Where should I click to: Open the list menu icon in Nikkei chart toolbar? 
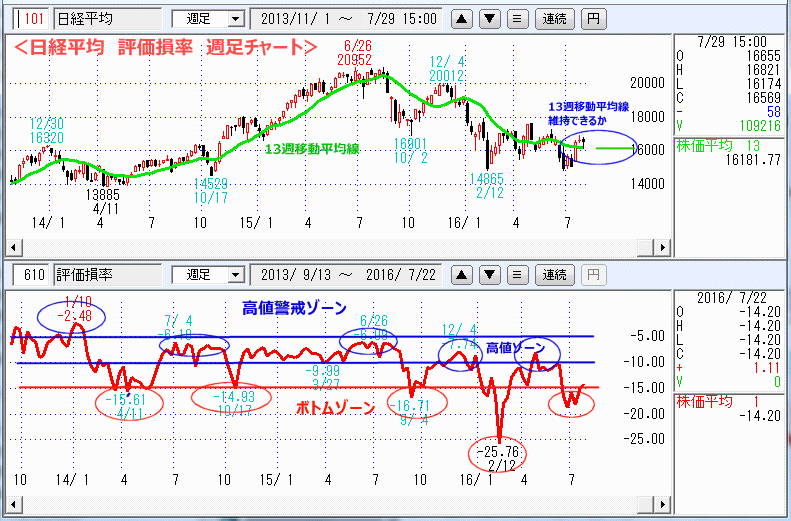pyautogui.click(x=517, y=19)
